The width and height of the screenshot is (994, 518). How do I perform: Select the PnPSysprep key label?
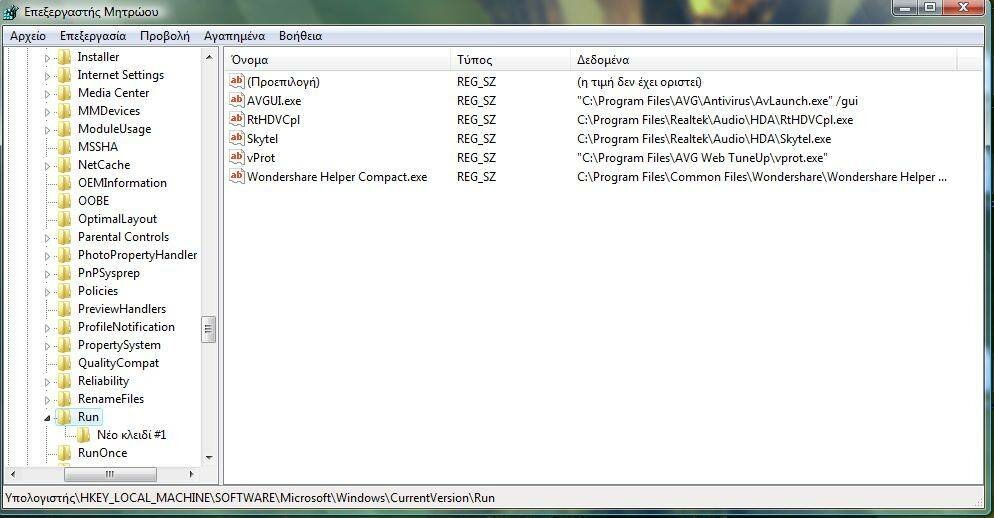(x=108, y=273)
